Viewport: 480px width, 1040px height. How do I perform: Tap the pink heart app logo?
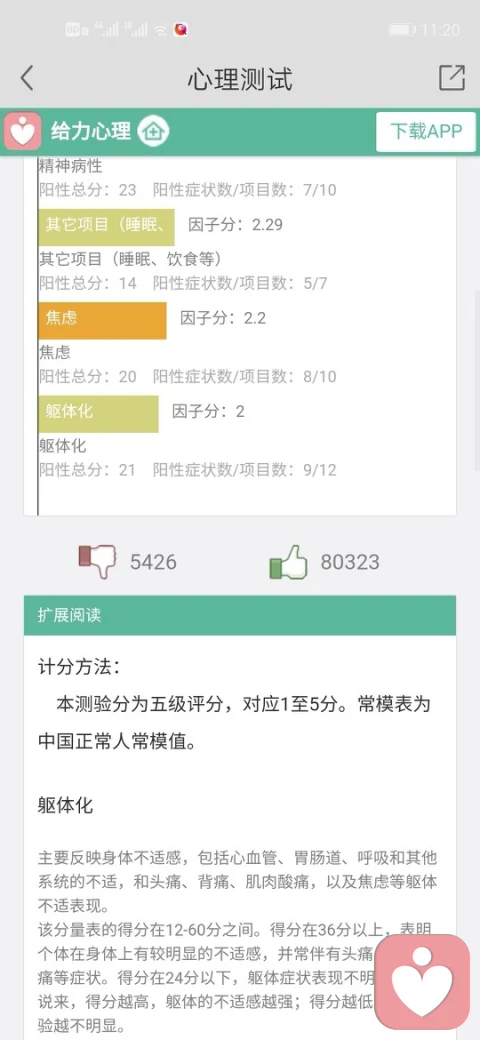pos(23,131)
